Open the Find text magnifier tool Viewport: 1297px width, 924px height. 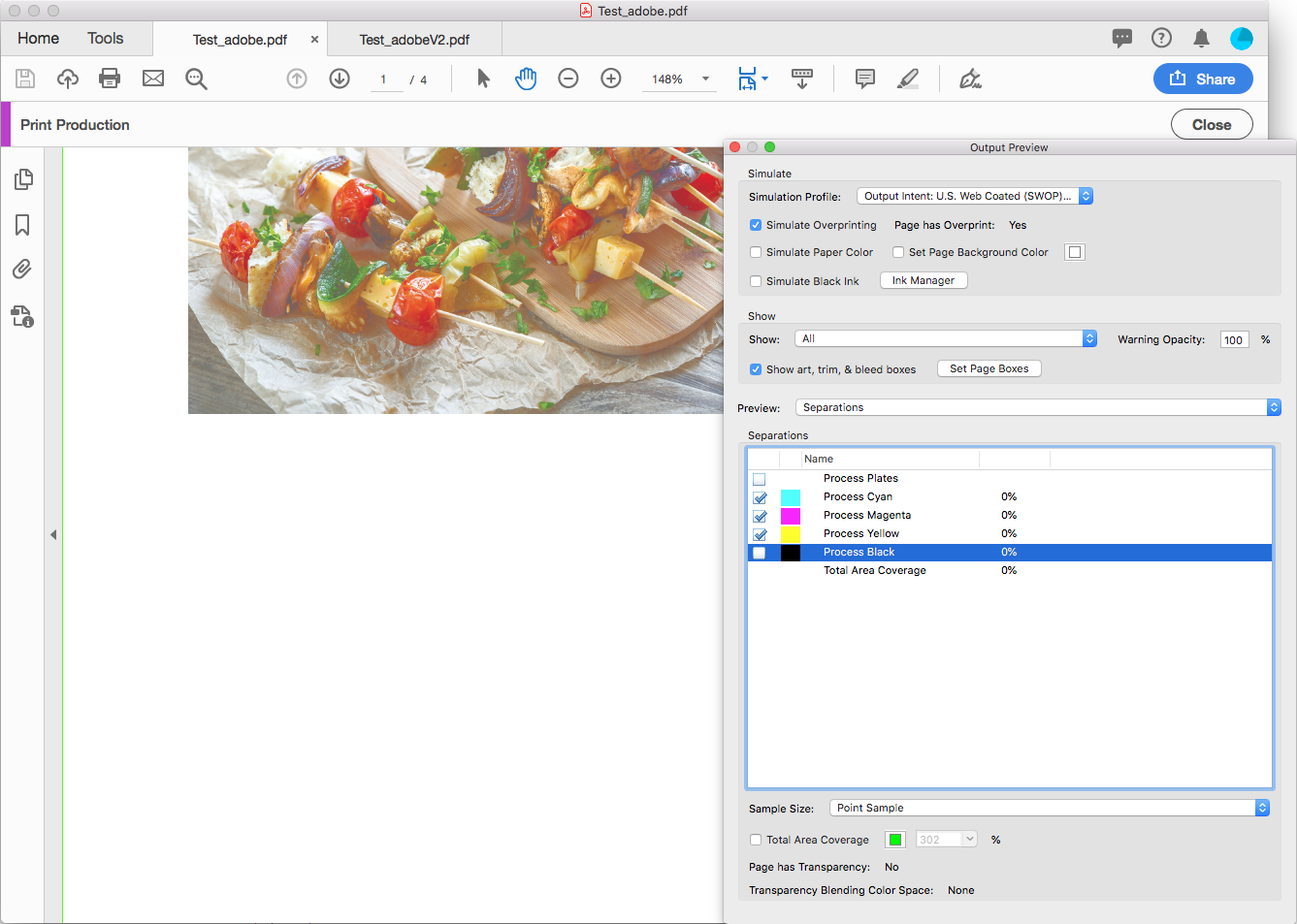[x=196, y=79]
